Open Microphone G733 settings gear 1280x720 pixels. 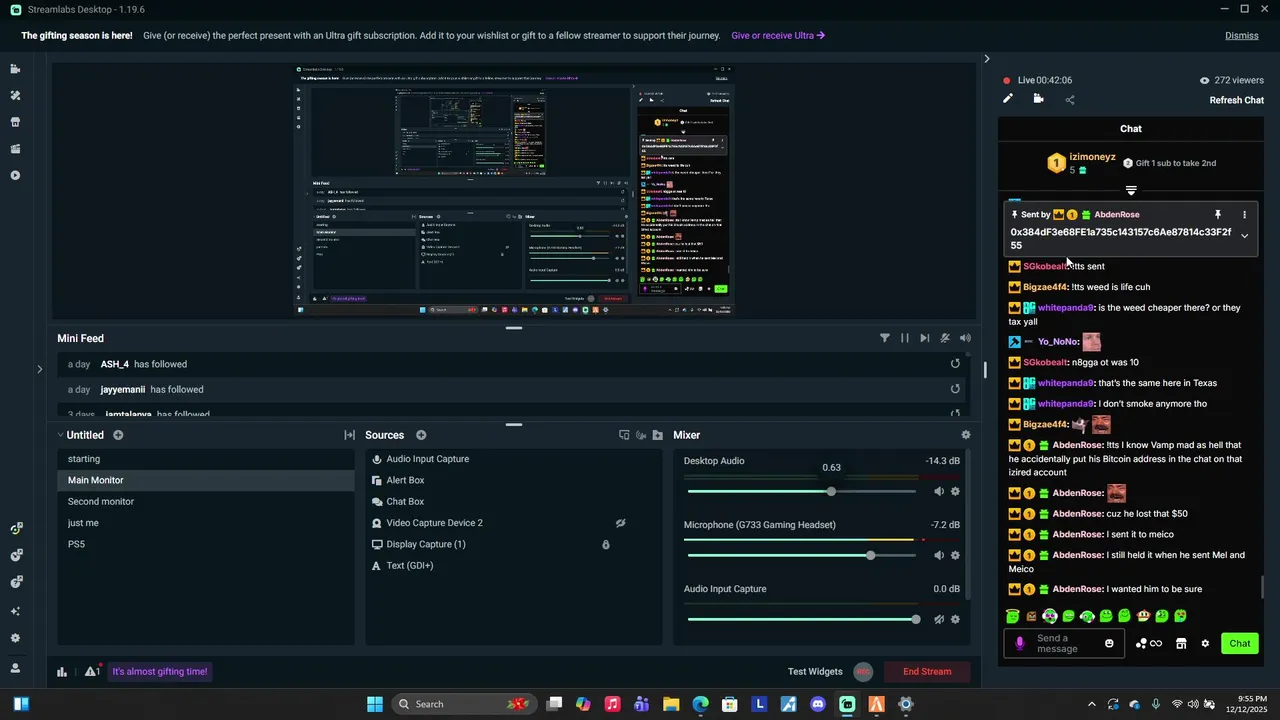tap(955, 555)
